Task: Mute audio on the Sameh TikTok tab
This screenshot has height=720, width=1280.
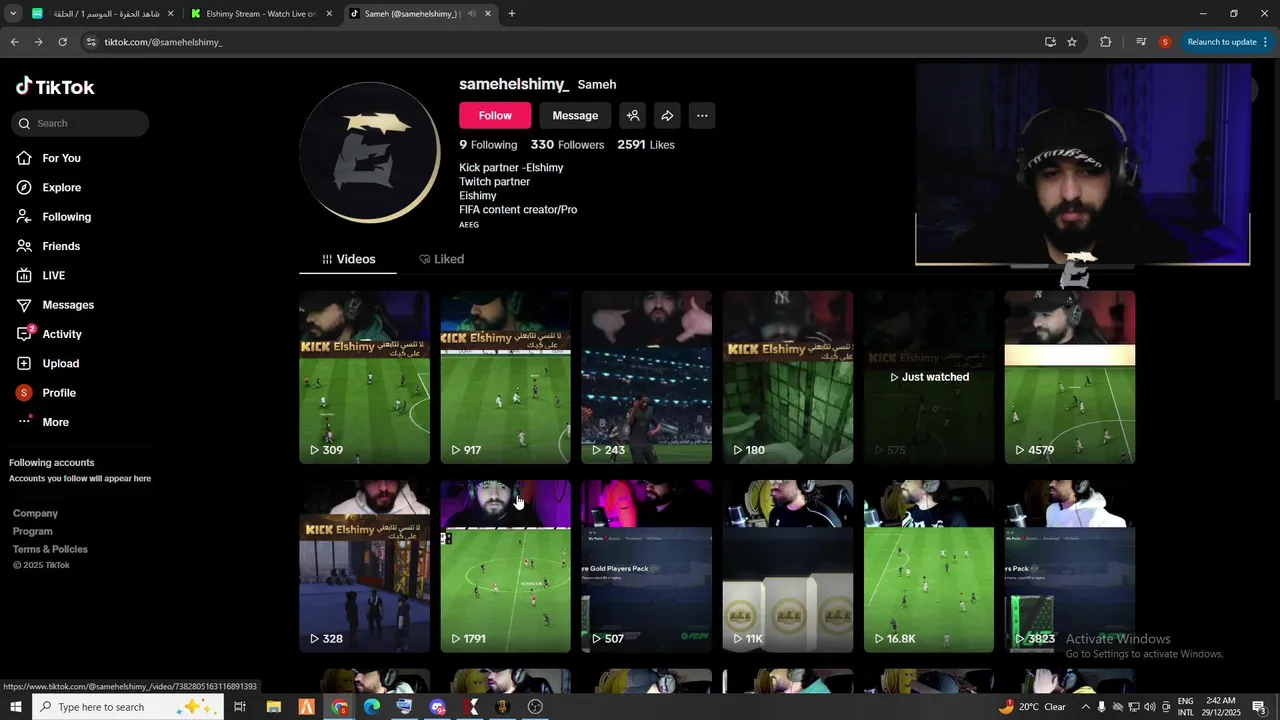Action: [471, 14]
